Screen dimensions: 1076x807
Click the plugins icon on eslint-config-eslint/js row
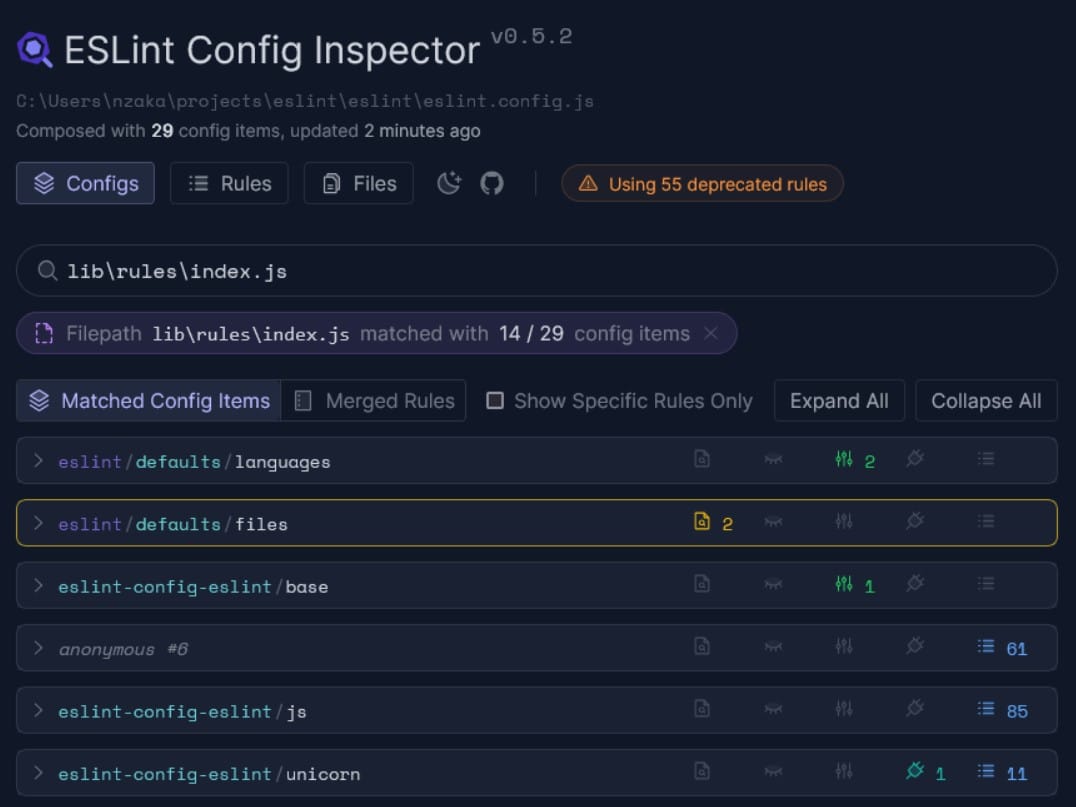point(915,708)
